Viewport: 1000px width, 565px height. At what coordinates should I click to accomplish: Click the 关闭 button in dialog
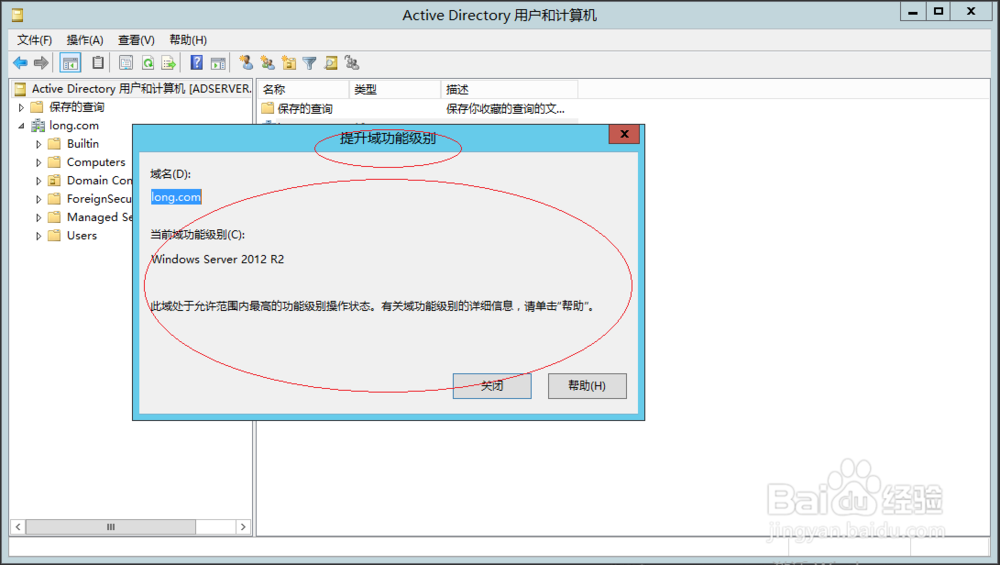(492, 386)
